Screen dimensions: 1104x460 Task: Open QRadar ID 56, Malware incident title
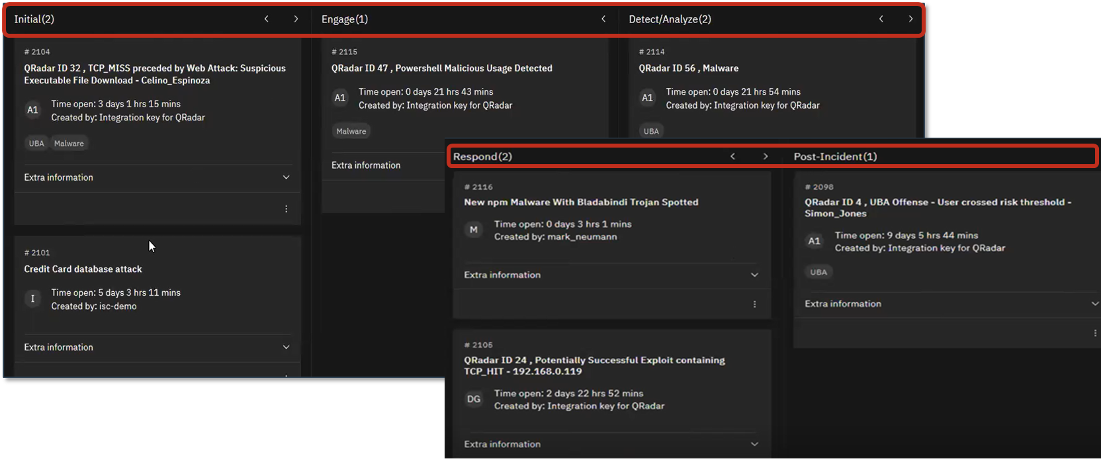click(x=688, y=69)
